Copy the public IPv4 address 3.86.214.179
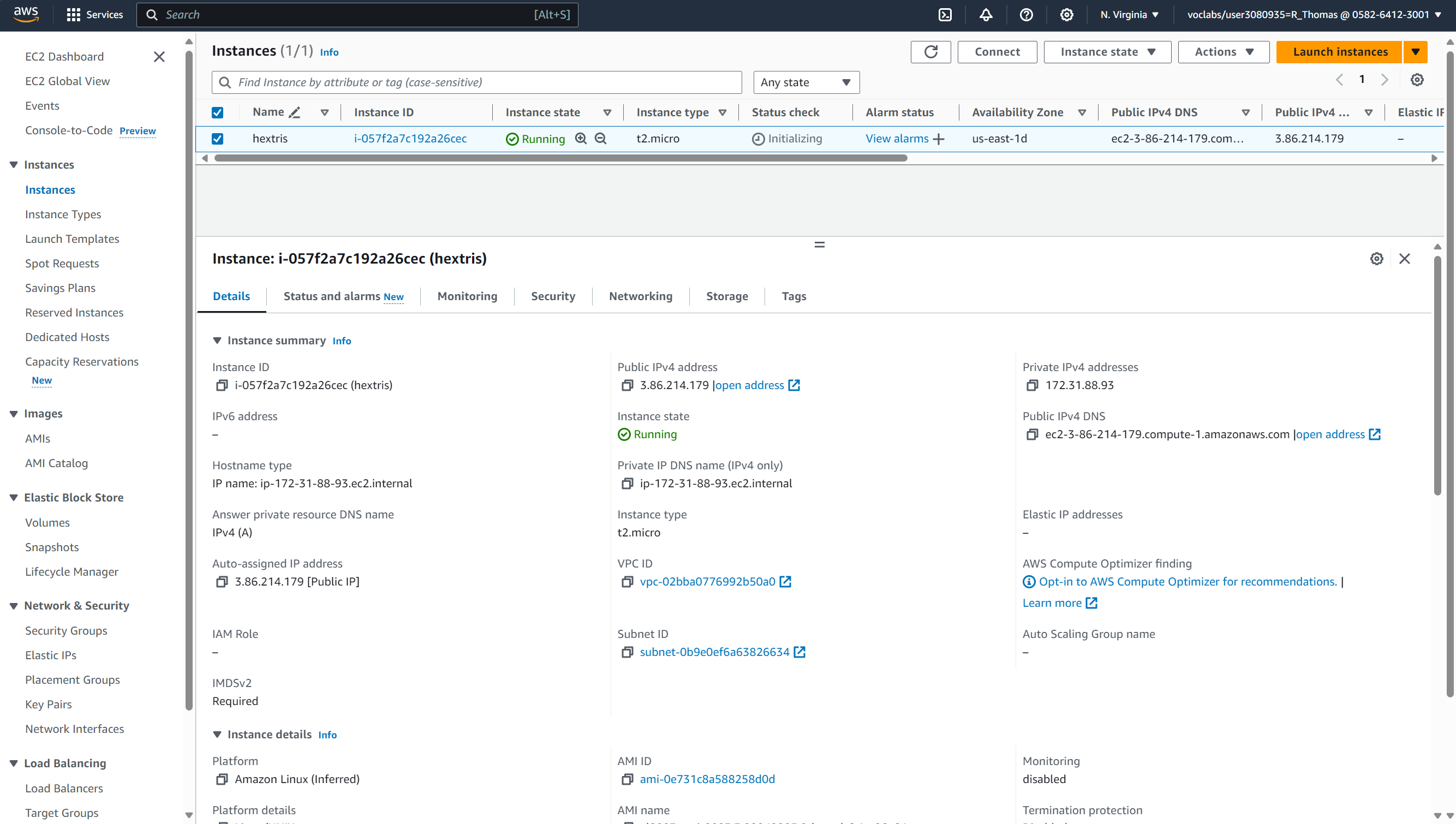 pos(627,385)
